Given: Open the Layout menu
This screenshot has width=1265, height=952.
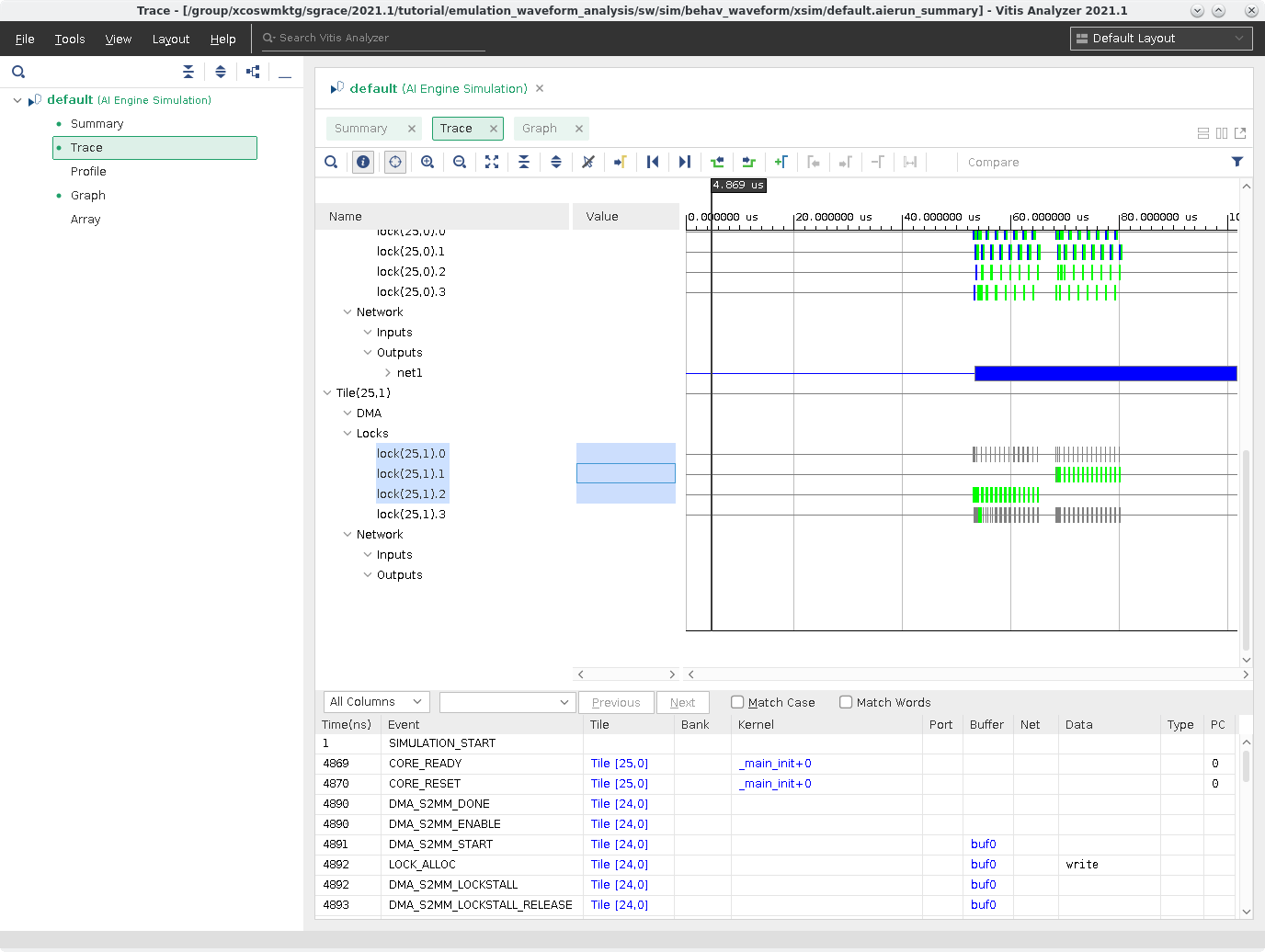Looking at the screenshot, I should pos(171,39).
